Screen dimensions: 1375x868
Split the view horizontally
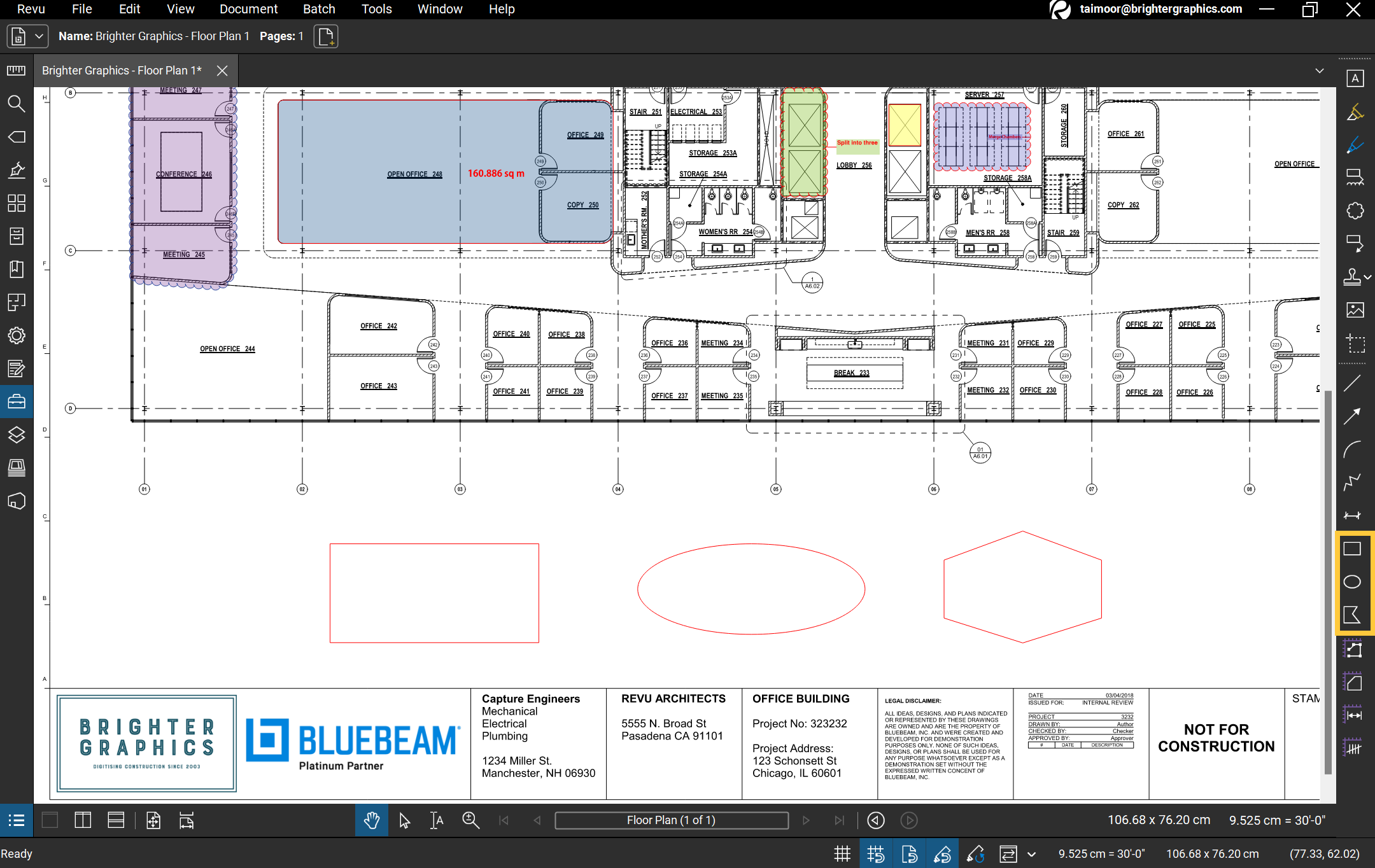[x=116, y=820]
